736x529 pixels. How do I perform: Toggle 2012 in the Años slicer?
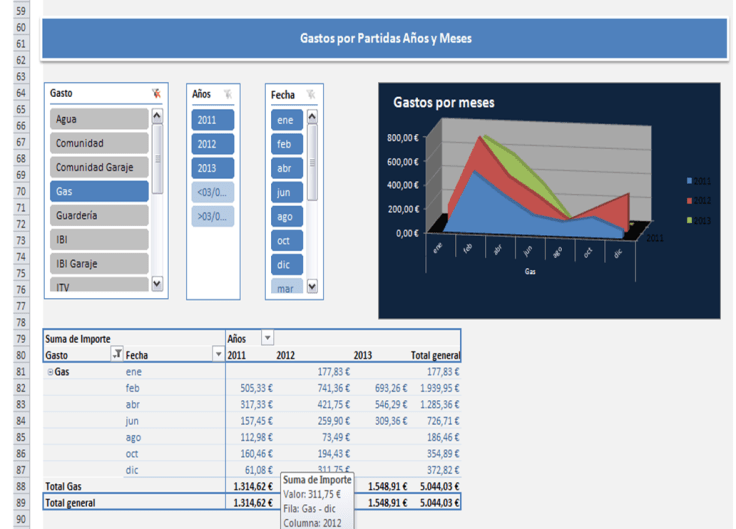click(212, 143)
